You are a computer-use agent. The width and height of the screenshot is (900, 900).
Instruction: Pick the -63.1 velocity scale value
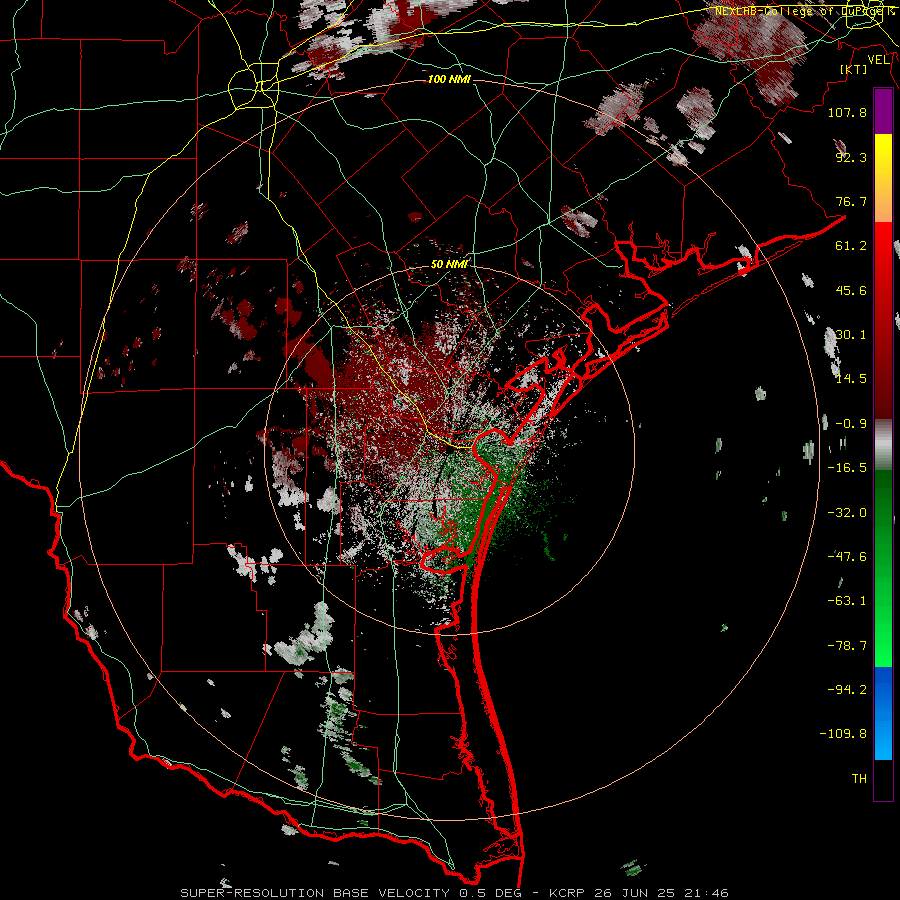pos(847,601)
